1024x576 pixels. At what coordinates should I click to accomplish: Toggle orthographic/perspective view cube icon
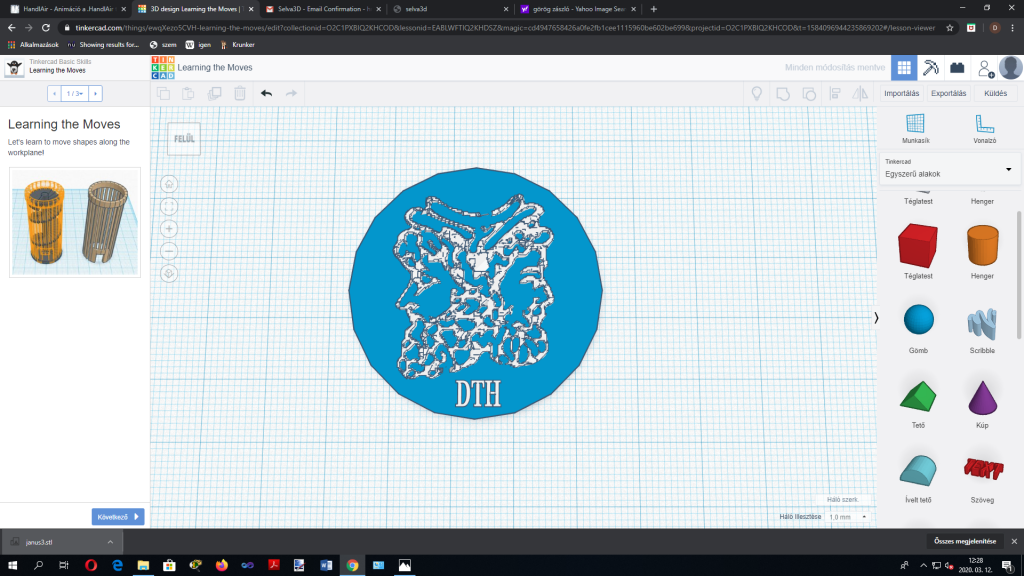pos(170,272)
